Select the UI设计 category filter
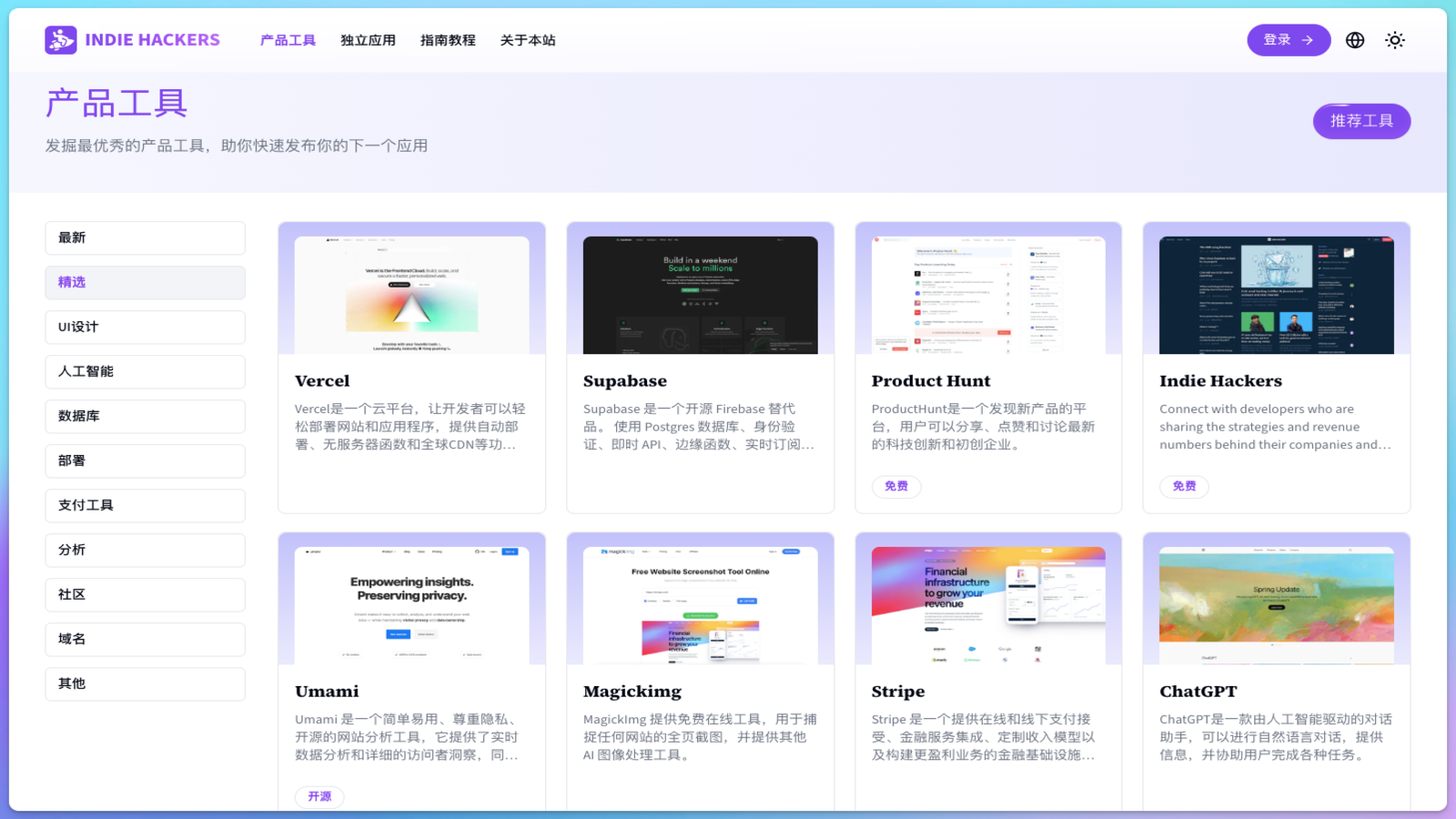Screen dimensions: 1456x819 (146, 328)
